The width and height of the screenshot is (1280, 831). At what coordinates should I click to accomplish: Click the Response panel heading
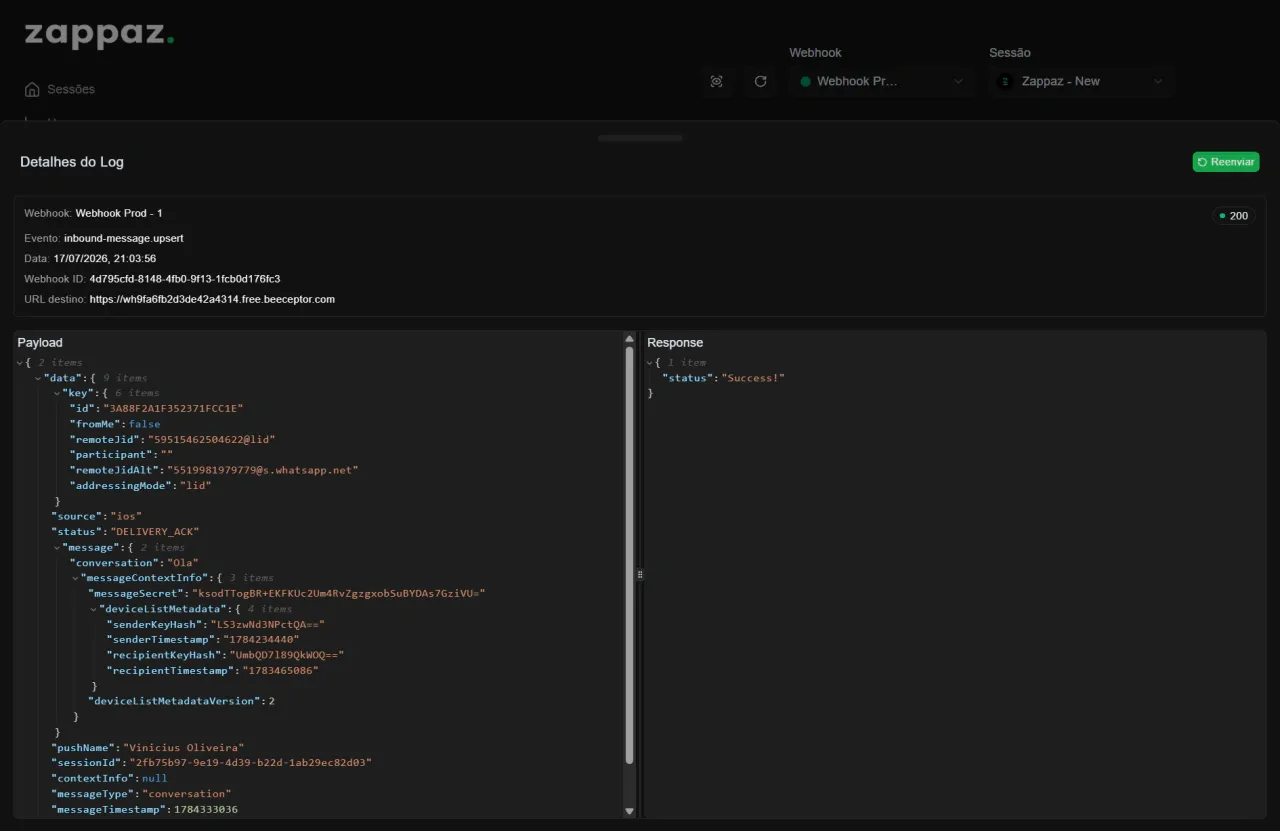tap(675, 343)
